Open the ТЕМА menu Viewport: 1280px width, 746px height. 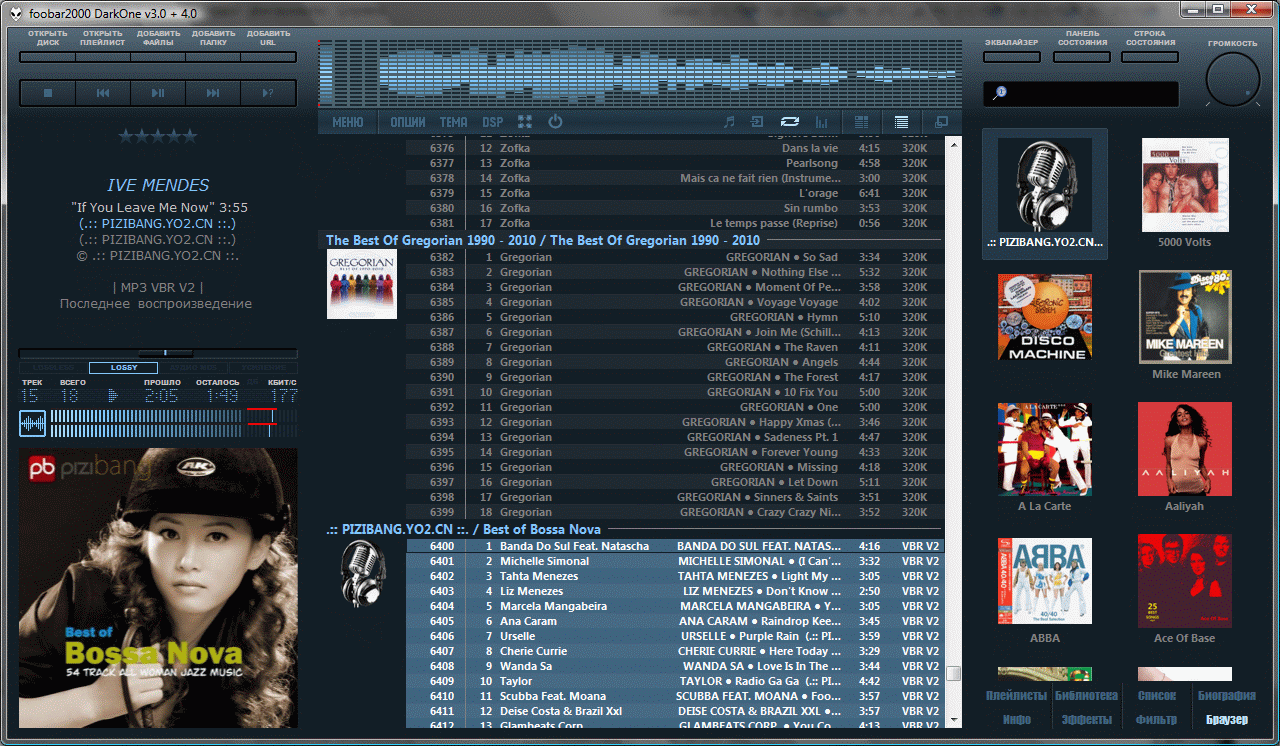point(453,122)
